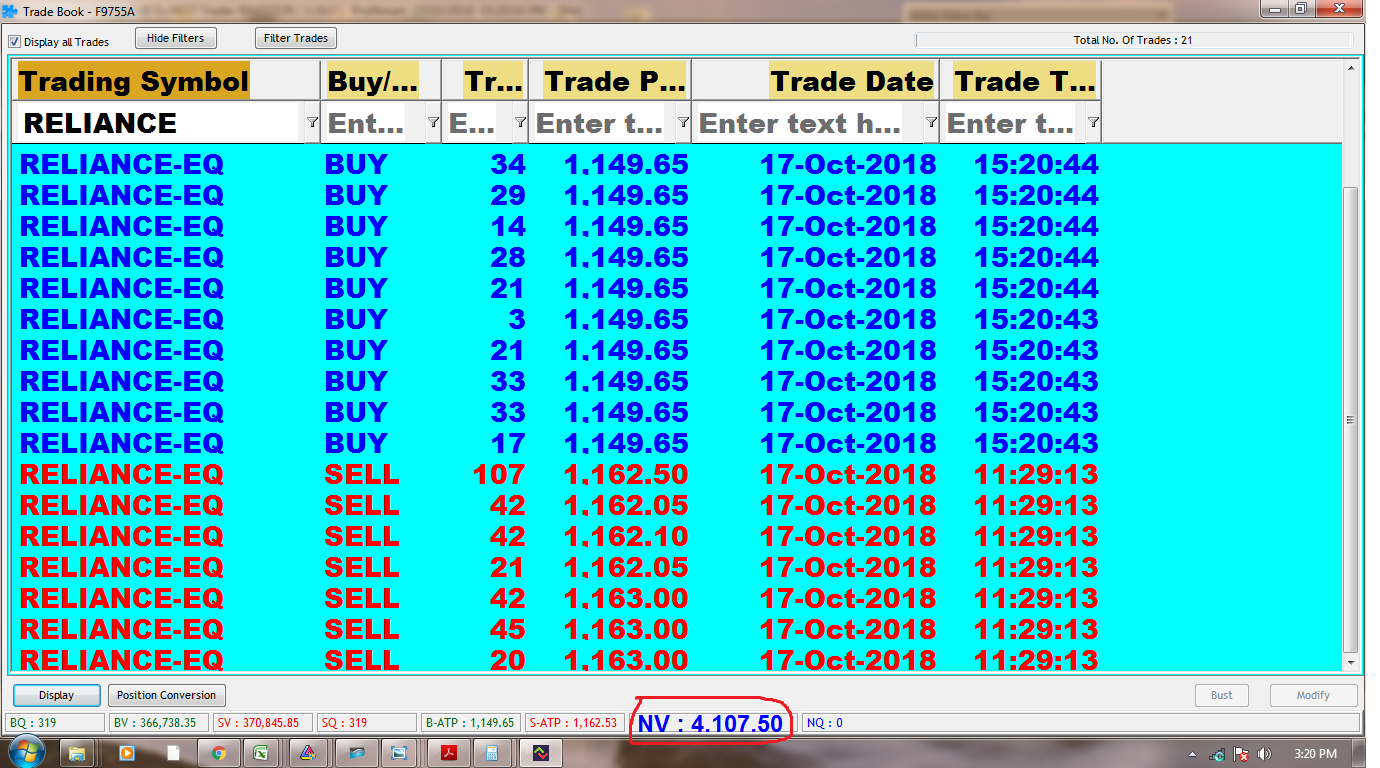The height and width of the screenshot is (768, 1380).
Task: Open Calculator from the taskbar
Action: click(491, 753)
